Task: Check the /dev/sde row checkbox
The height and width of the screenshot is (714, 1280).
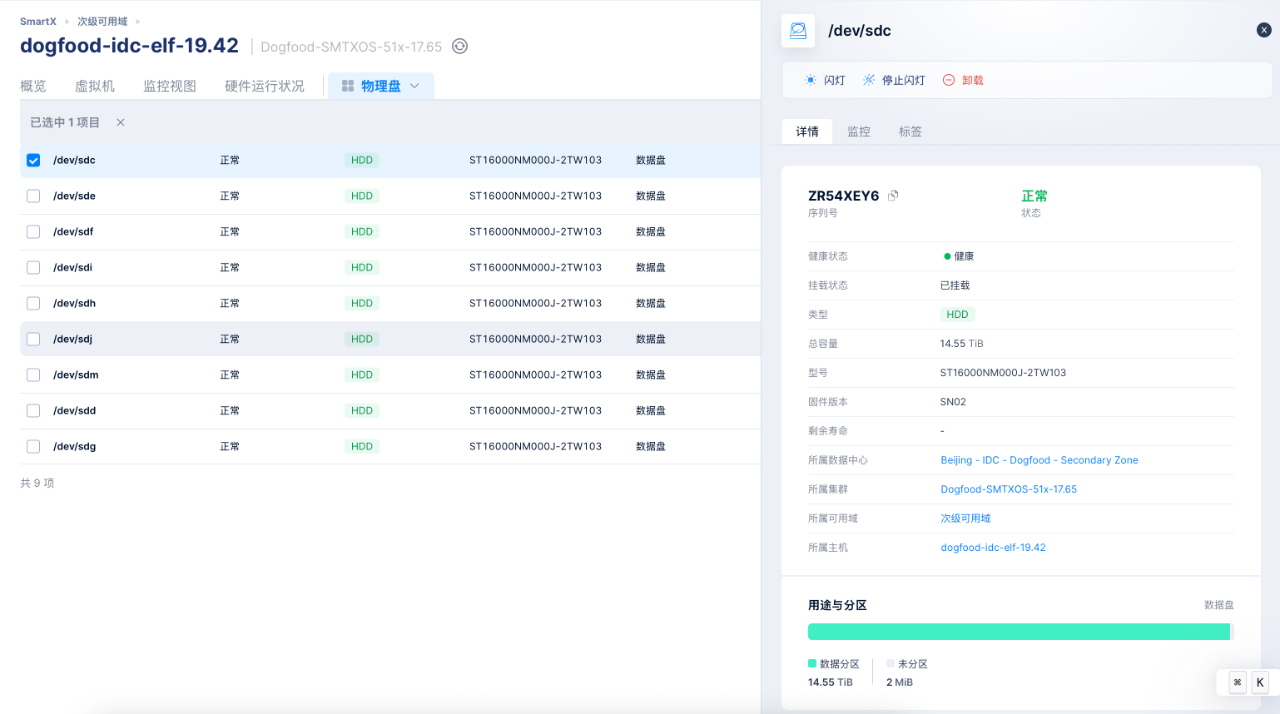Action: 33,196
